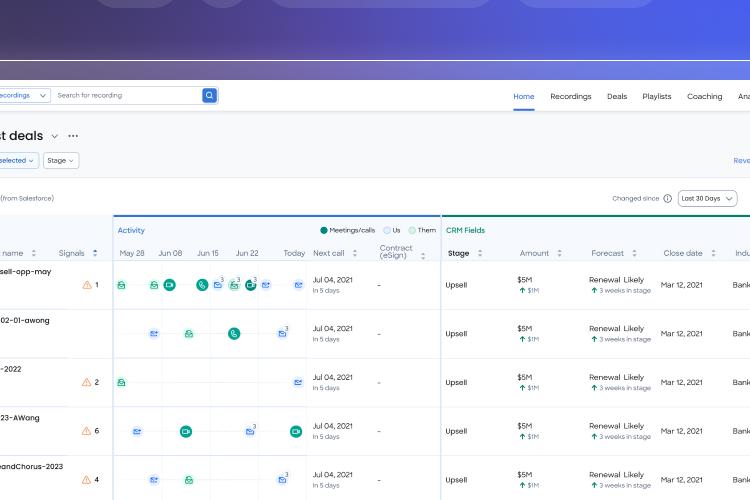
Task: Switch to the Playlists tab
Action: 657,97
